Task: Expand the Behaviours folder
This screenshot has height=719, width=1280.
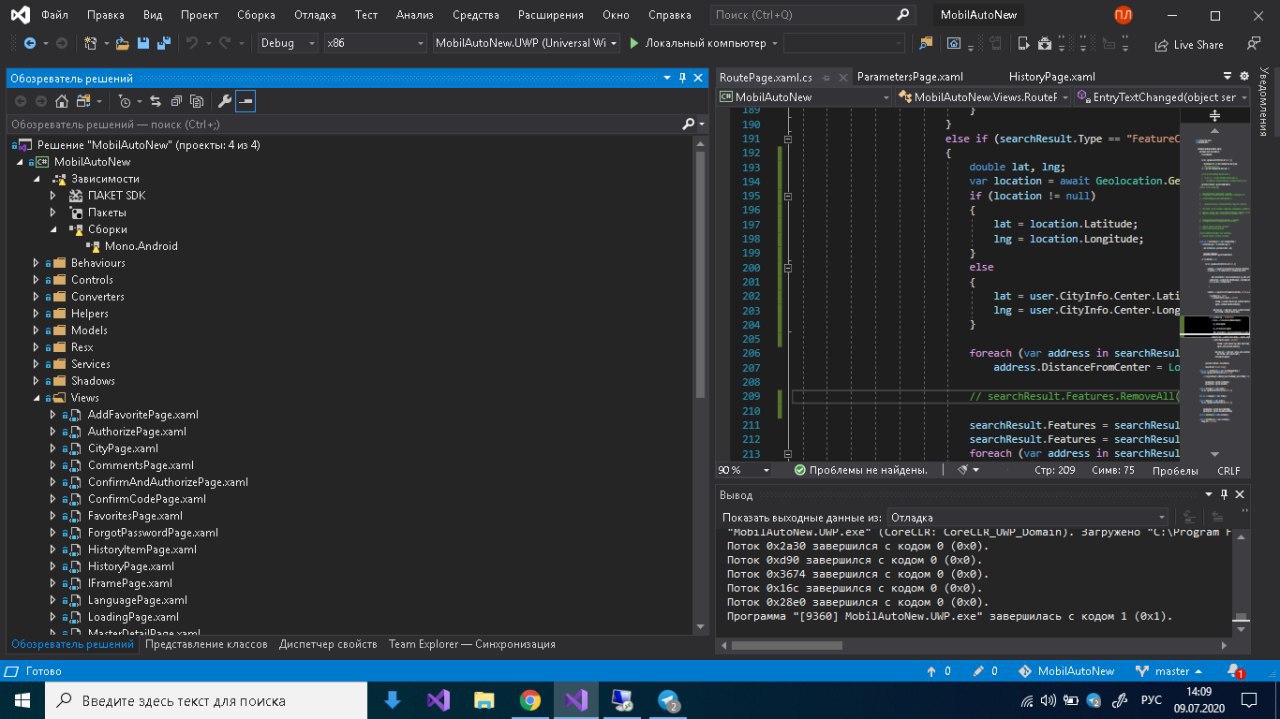Action: pyautogui.click(x=36, y=262)
